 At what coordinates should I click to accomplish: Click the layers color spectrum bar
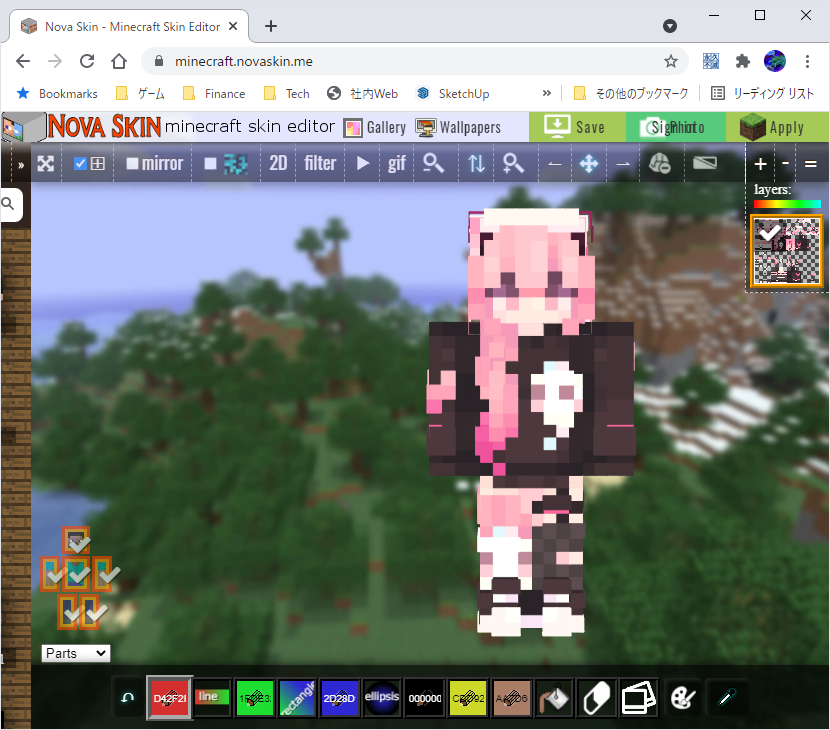coord(787,204)
